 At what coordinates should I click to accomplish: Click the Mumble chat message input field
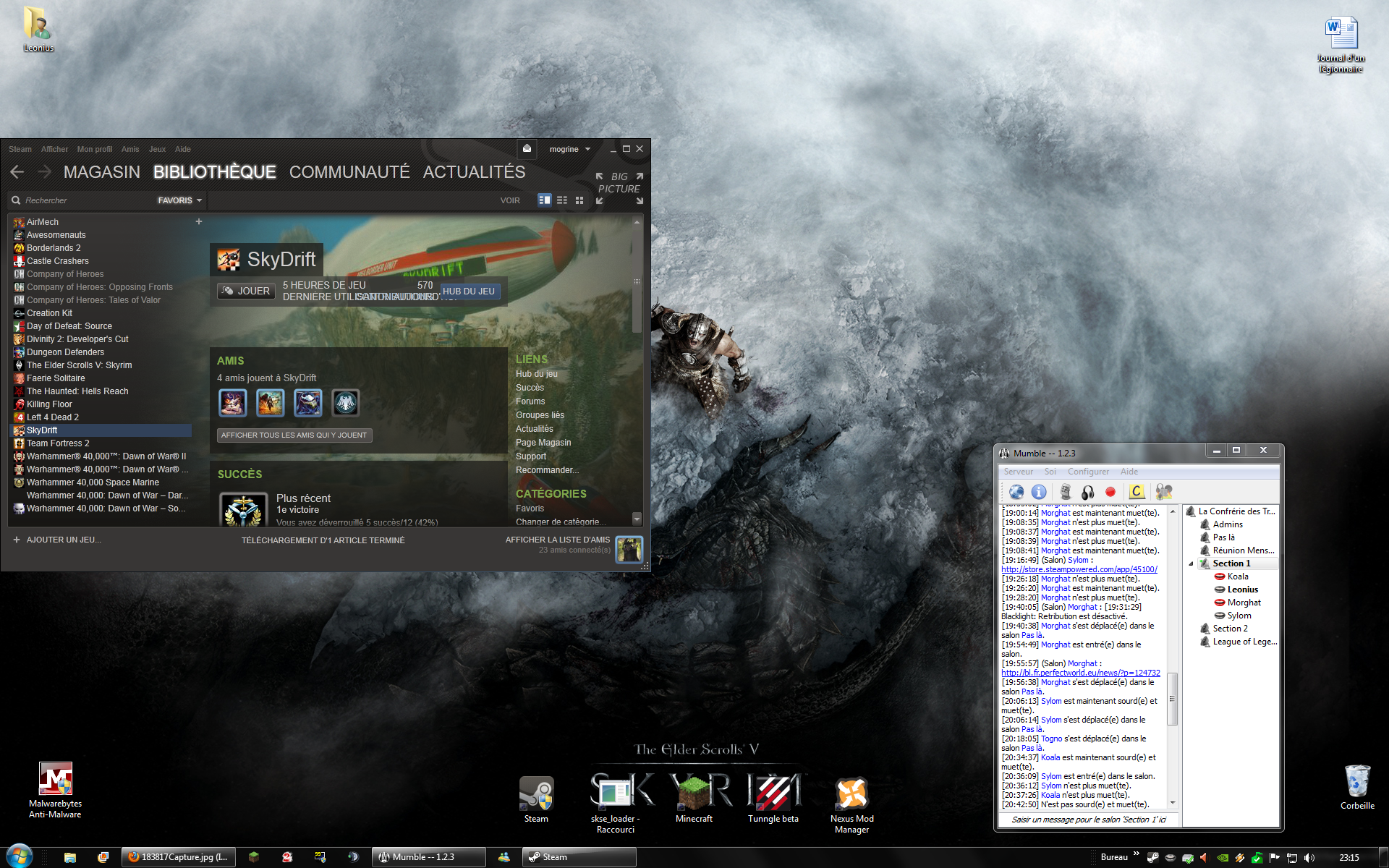pos(1088,820)
